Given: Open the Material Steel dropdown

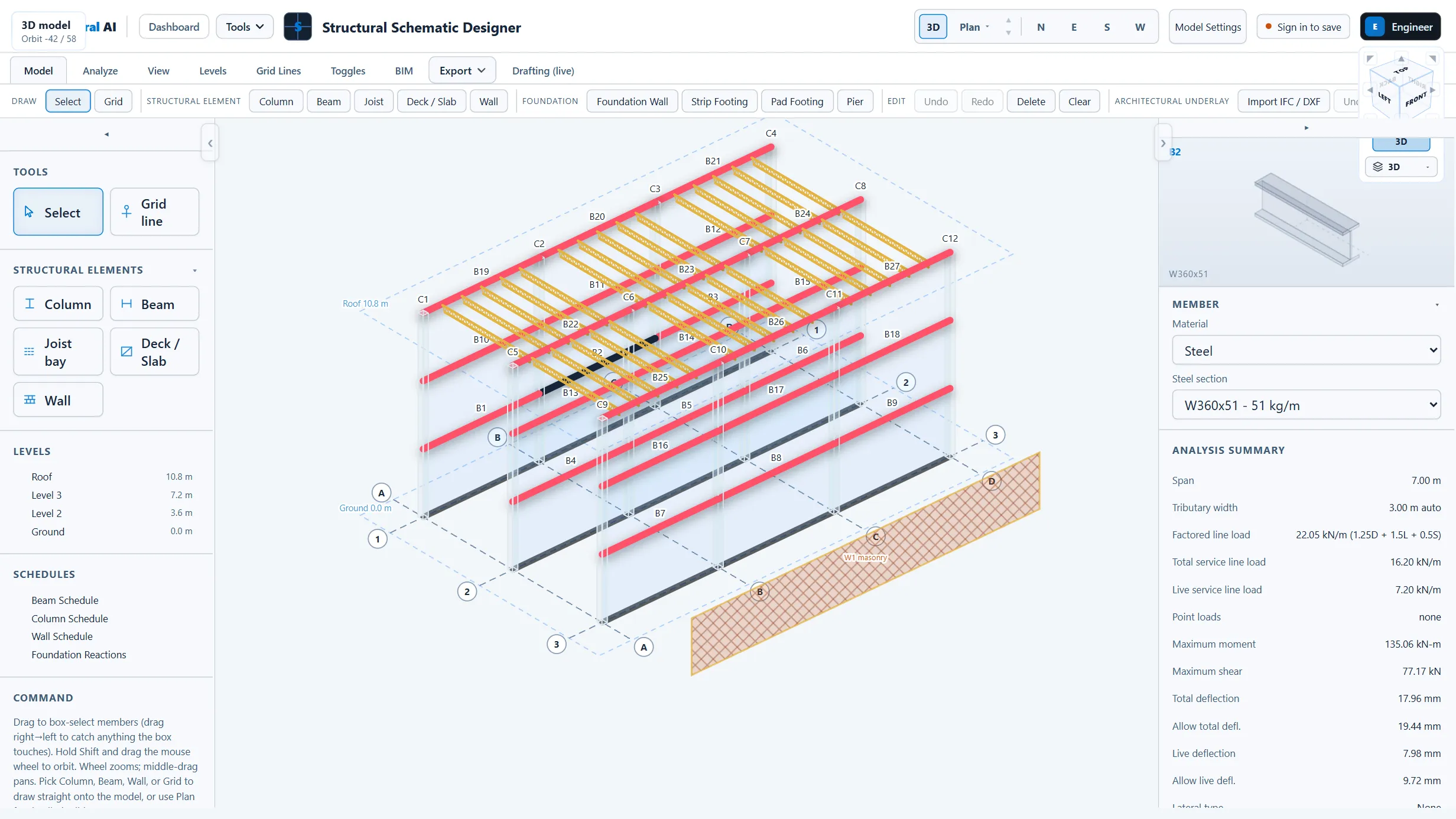Looking at the screenshot, I should coord(1306,350).
